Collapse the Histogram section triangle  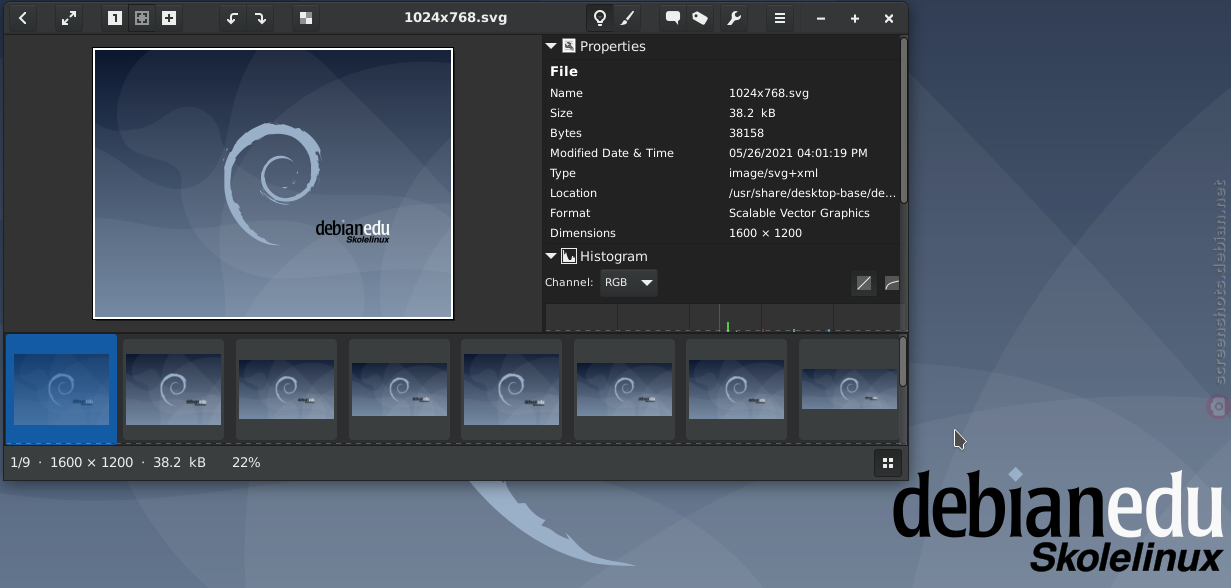click(x=551, y=256)
